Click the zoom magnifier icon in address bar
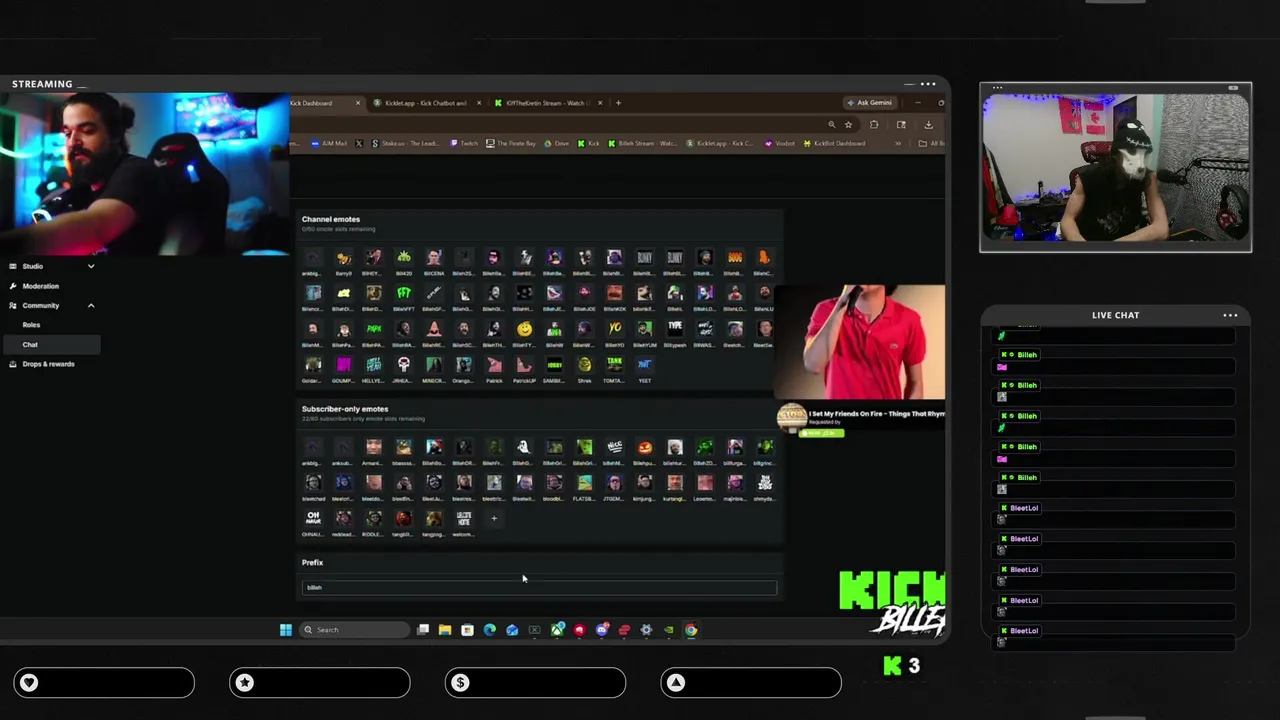The width and height of the screenshot is (1280, 720). pyautogui.click(x=831, y=125)
